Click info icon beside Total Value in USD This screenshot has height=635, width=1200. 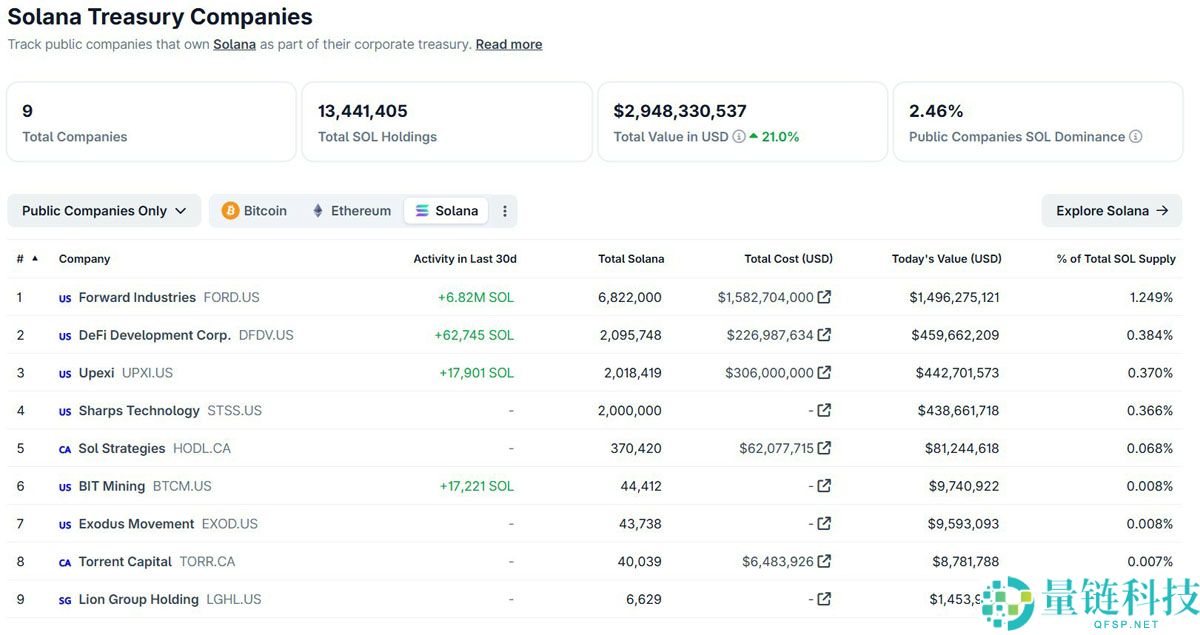739,137
